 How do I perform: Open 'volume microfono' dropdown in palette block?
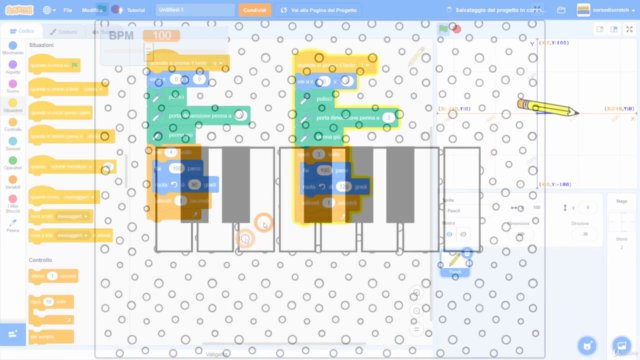(x=71, y=167)
